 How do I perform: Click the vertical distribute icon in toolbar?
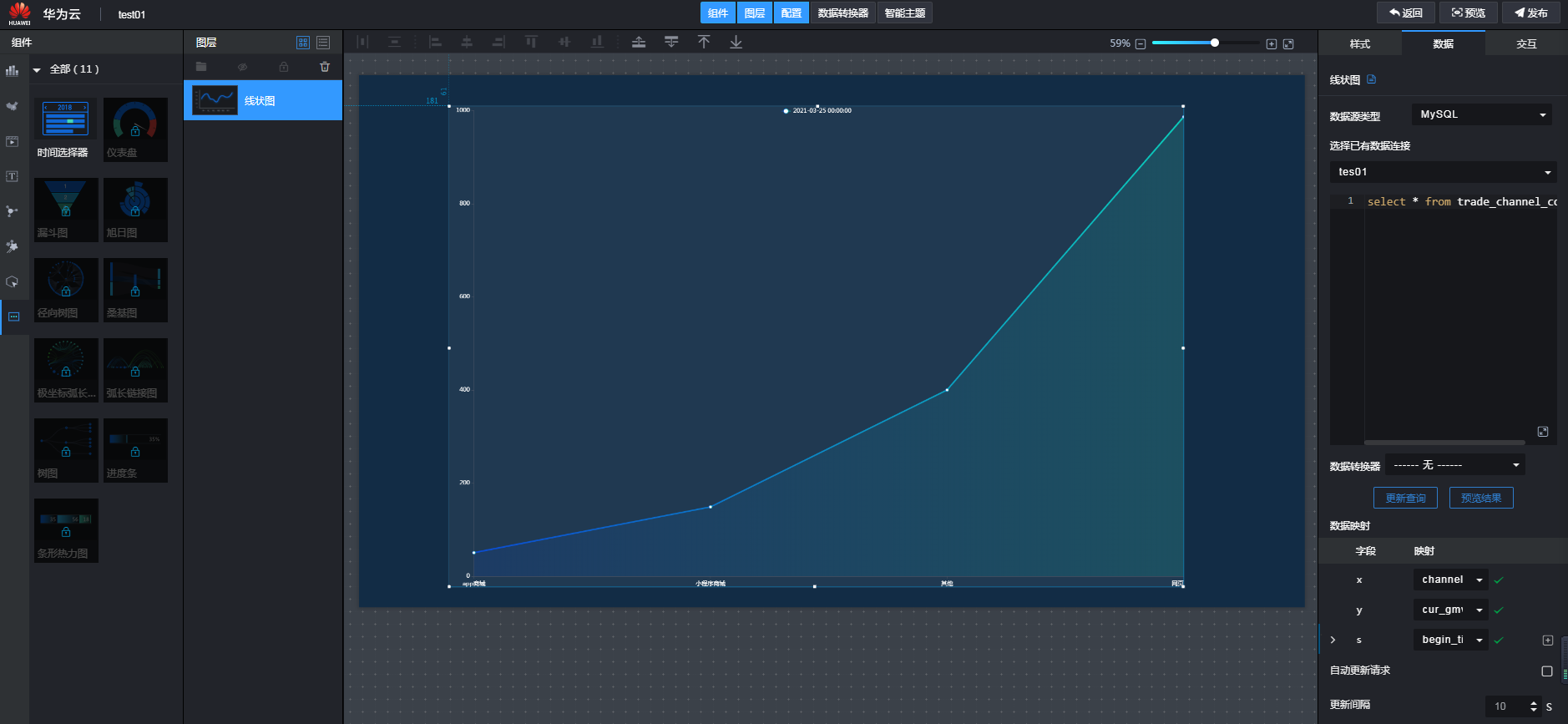point(394,42)
